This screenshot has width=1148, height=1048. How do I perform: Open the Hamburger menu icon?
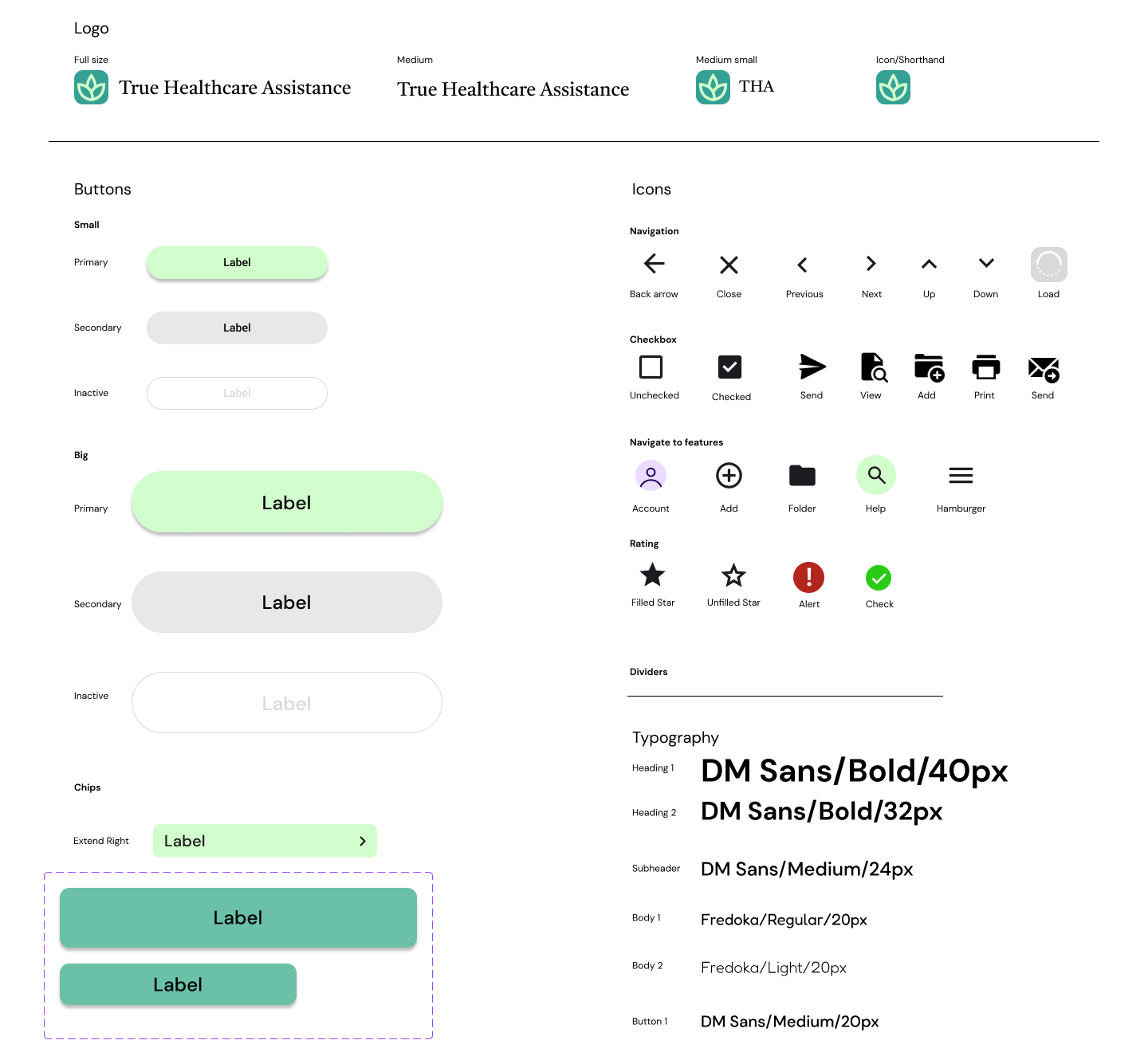click(961, 476)
